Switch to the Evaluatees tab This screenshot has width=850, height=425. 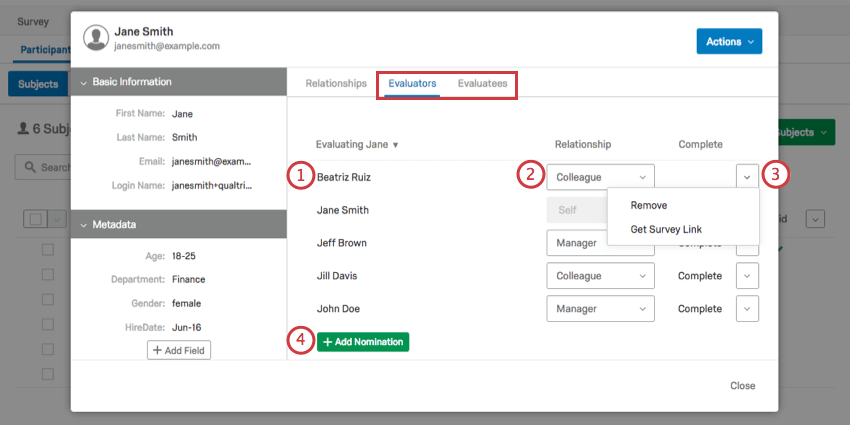(x=482, y=84)
